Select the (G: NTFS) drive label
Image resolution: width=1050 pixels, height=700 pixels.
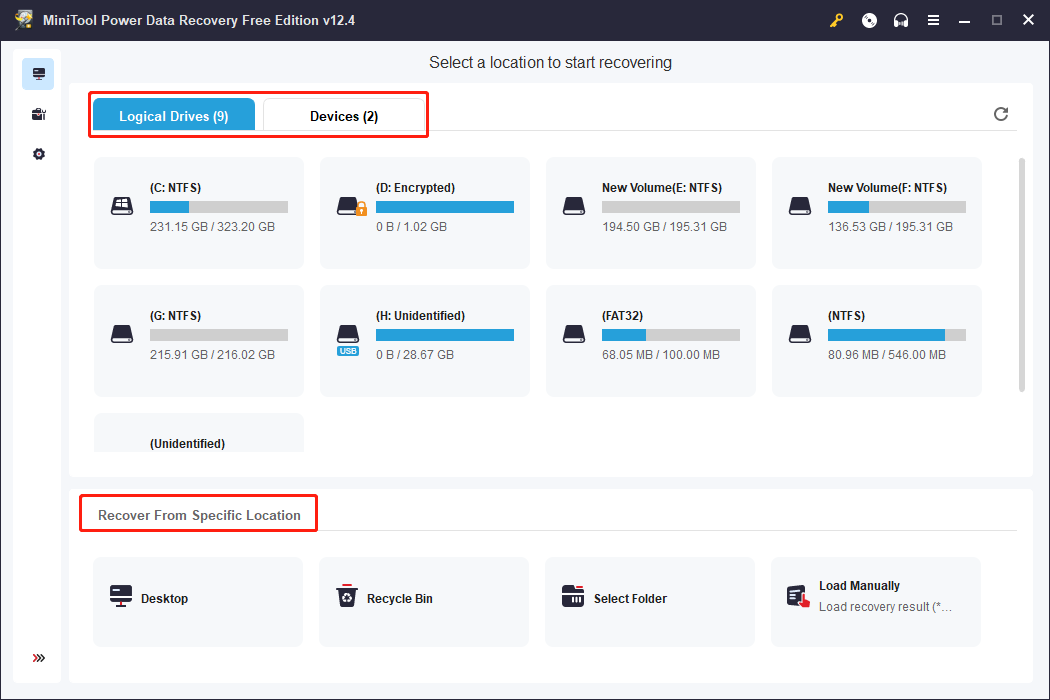point(175,316)
